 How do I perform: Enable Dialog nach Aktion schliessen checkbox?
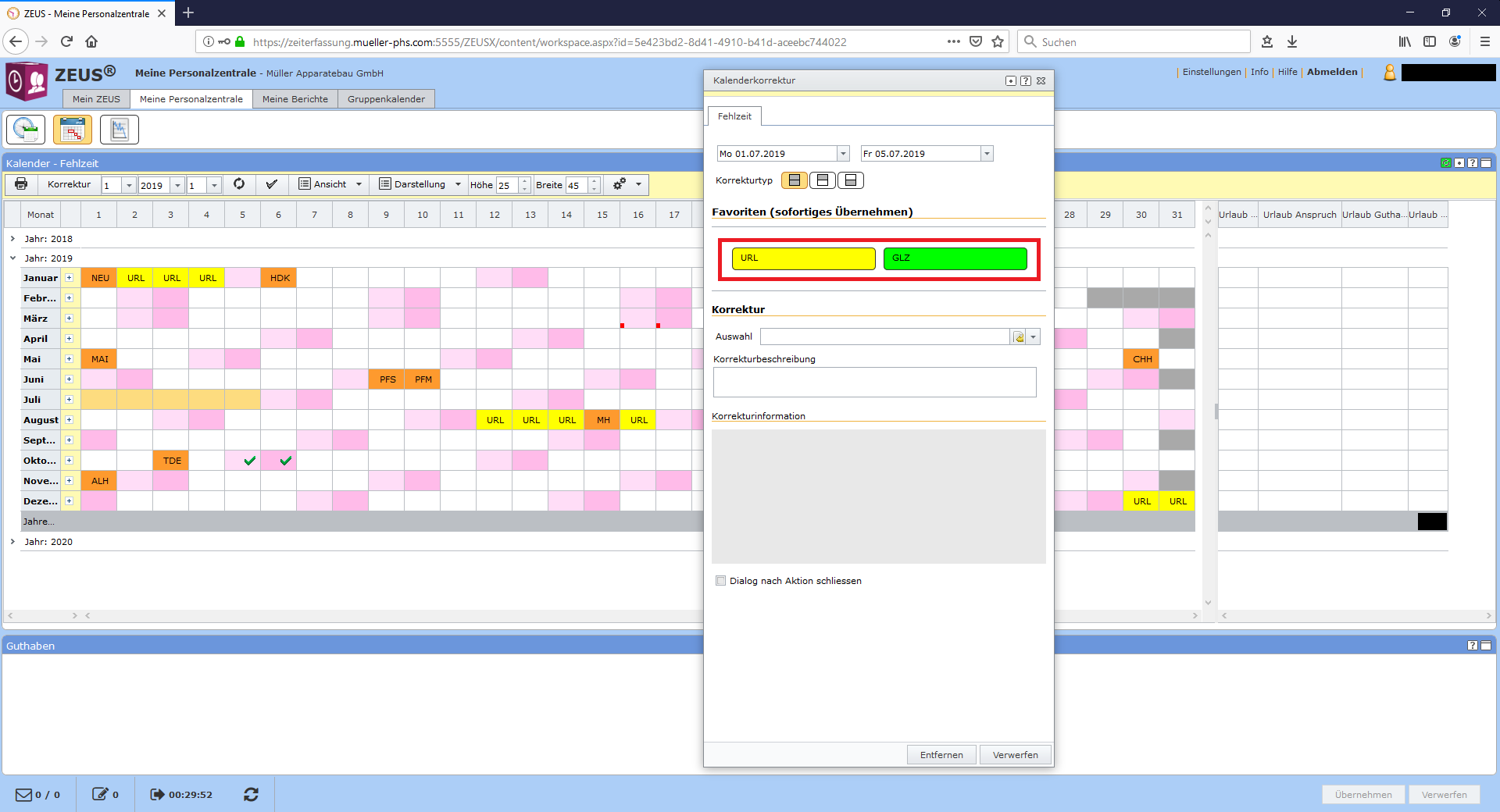tap(721, 581)
